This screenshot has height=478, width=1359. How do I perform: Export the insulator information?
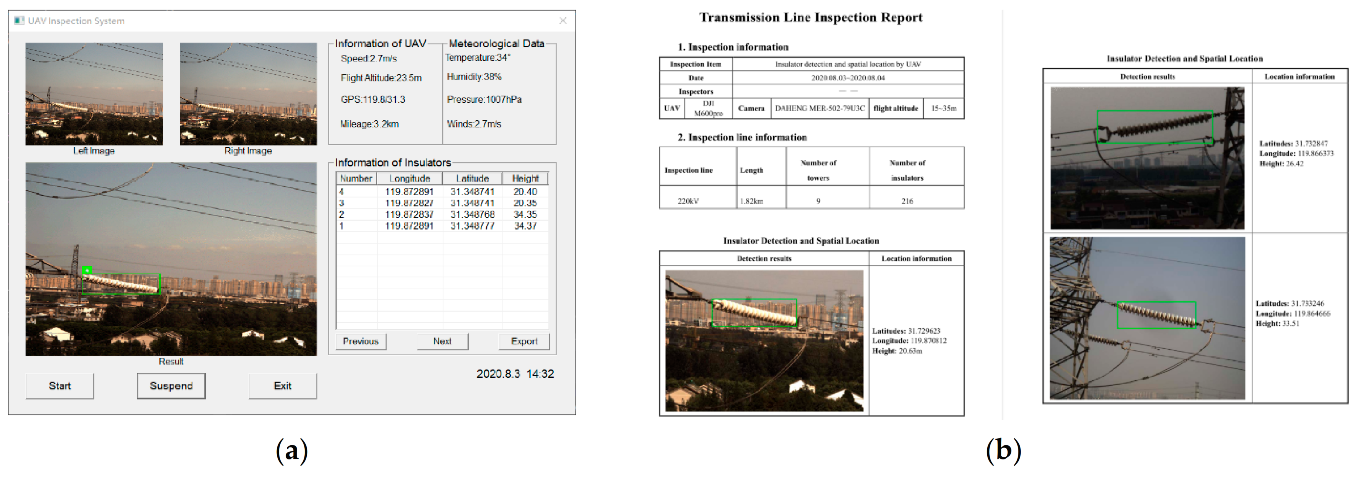524,341
